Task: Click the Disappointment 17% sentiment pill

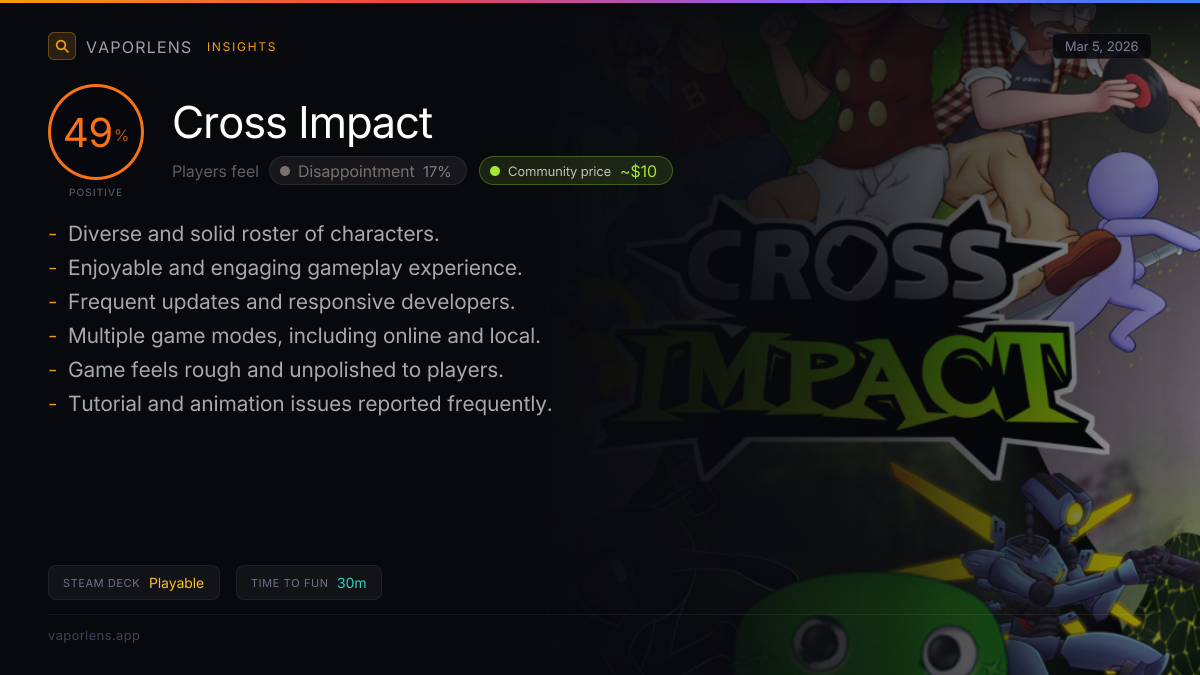Action: pyautogui.click(x=368, y=171)
